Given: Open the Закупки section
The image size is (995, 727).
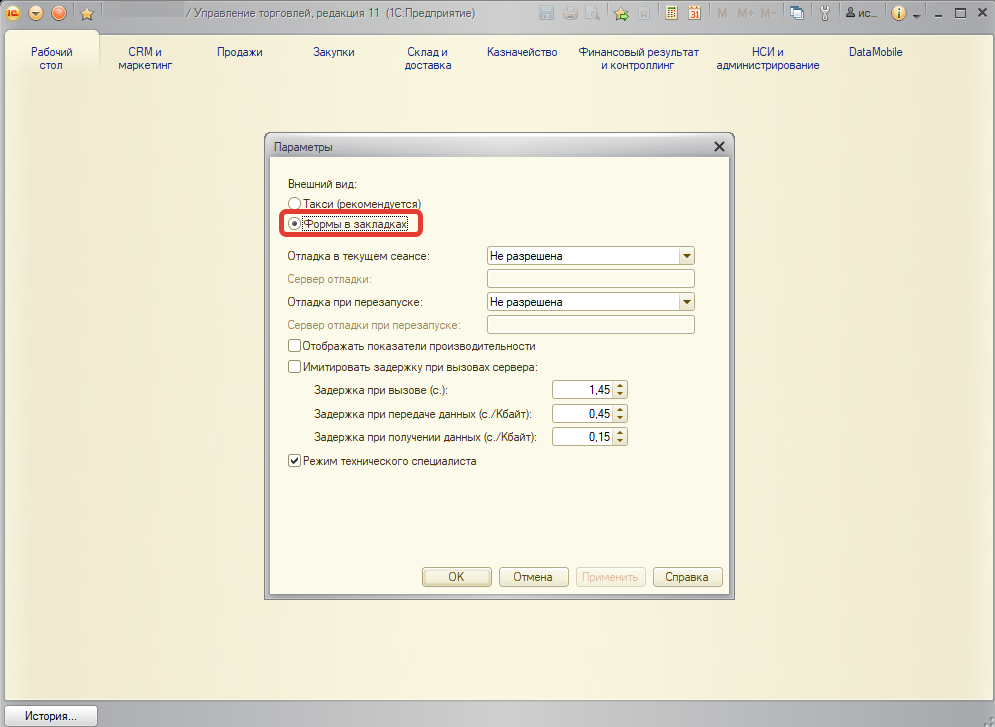Looking at the screenshot, I should coord(334,52).
